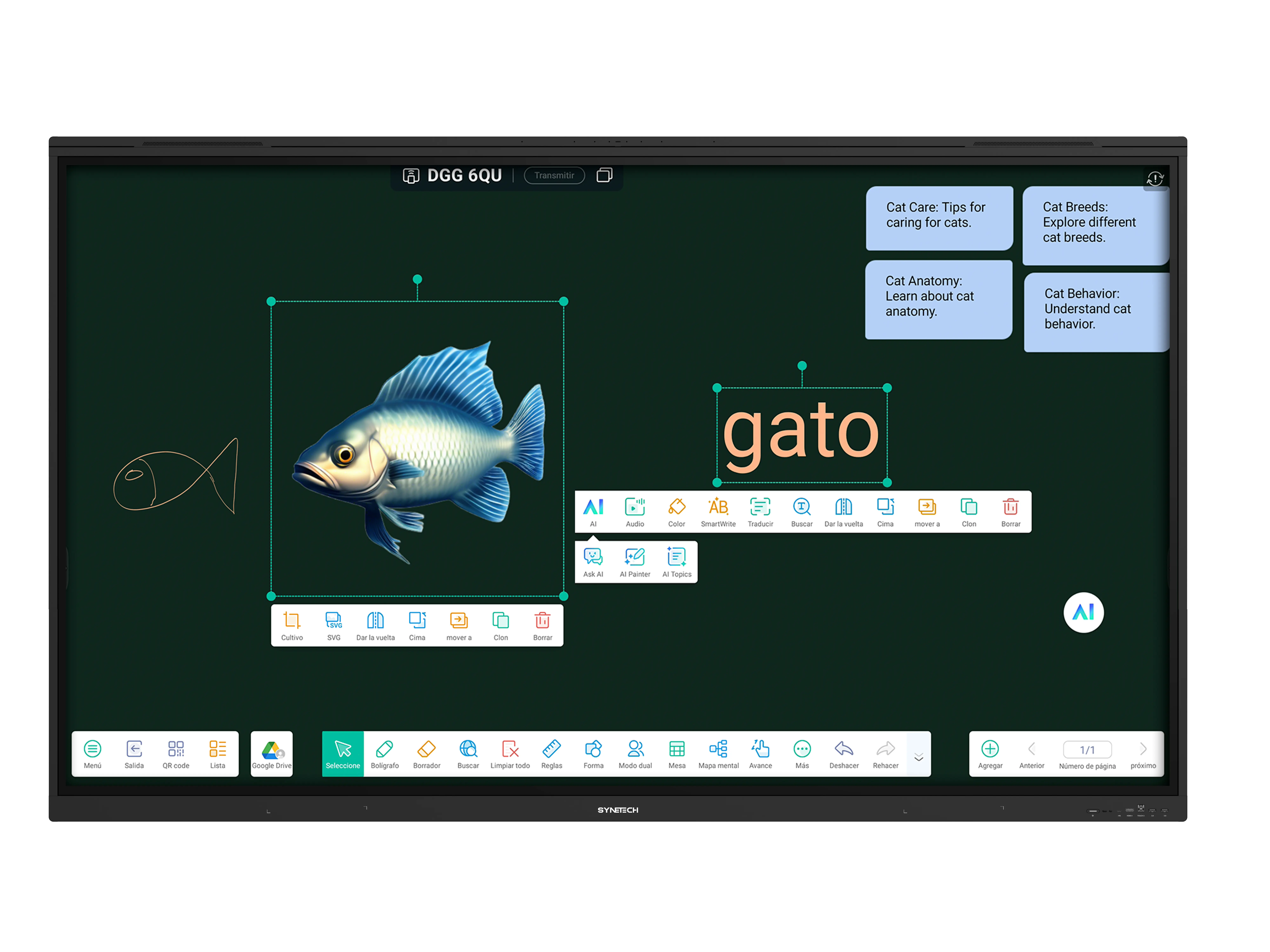Click the multi-window icon next to Transmitir
1270x952 pixels.
605,175
